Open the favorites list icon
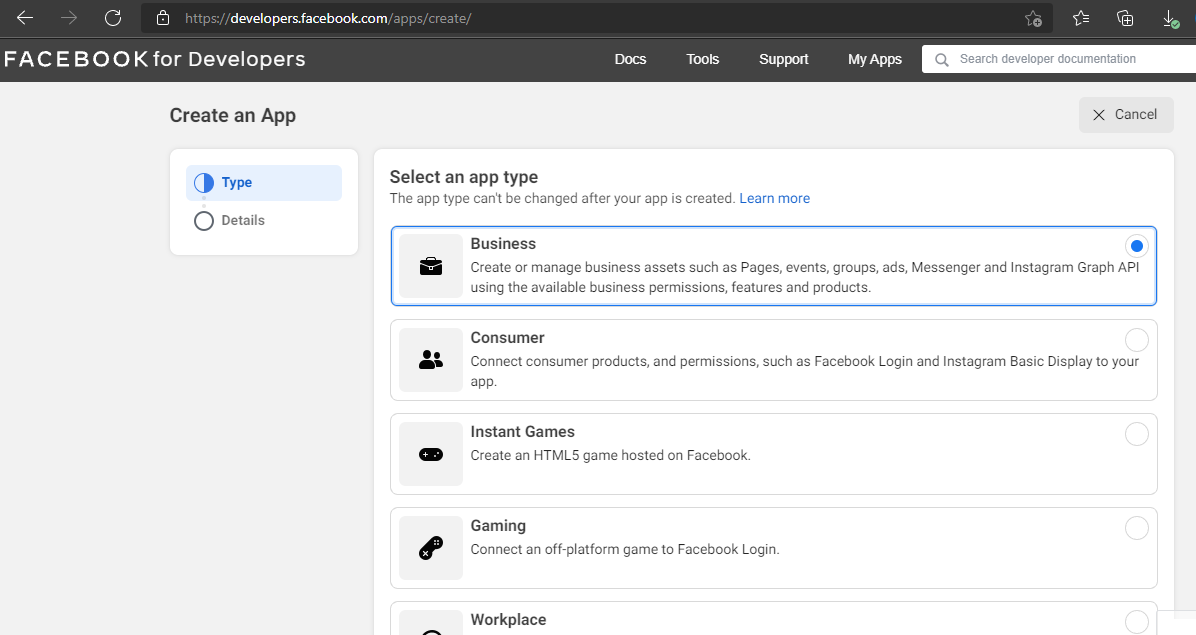1196x635 pixels. click(1080, 18)
